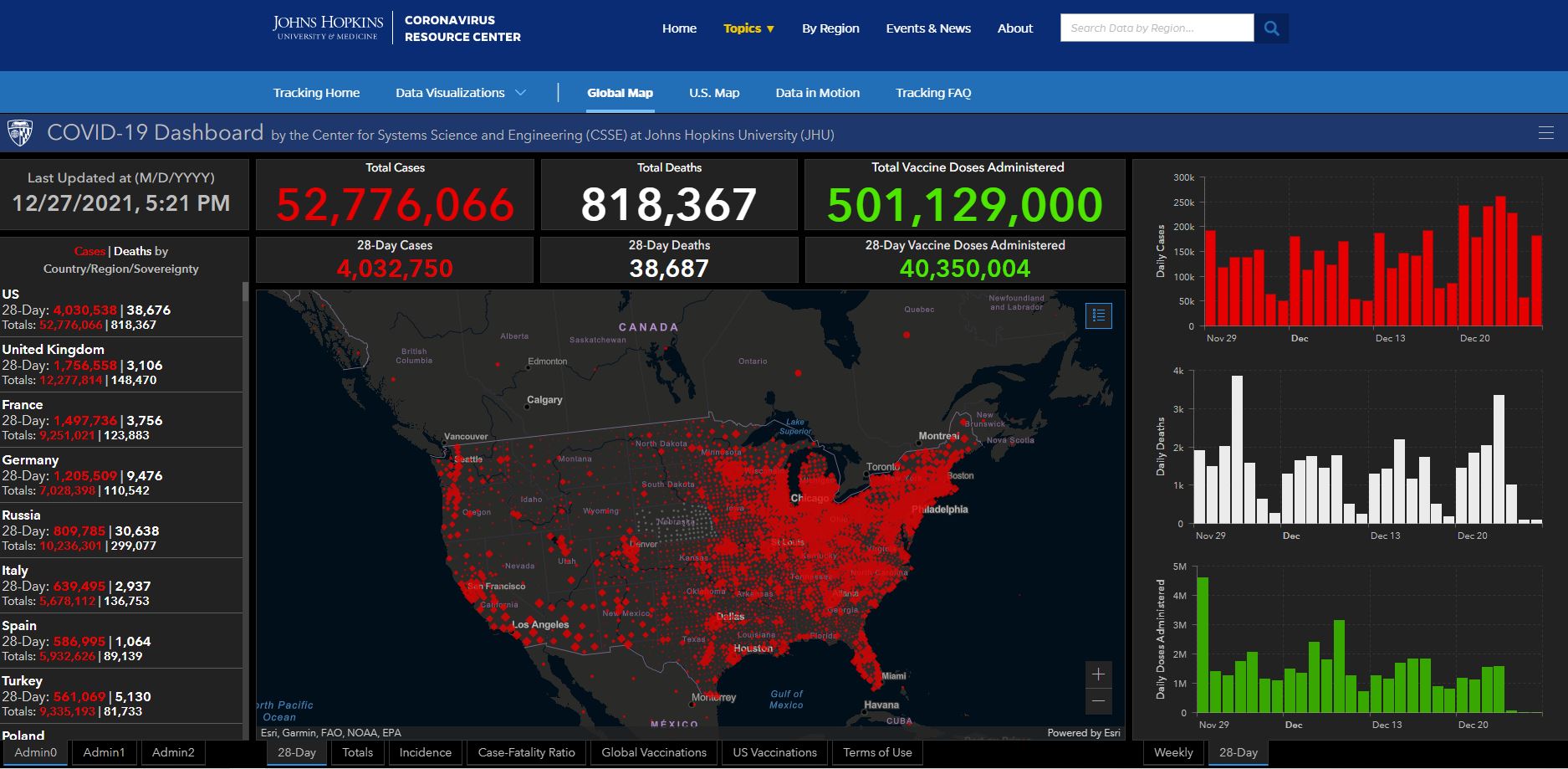Click Total Cases number 52,776,066
The image size is (1568, 769).
[x=395, y=205]
